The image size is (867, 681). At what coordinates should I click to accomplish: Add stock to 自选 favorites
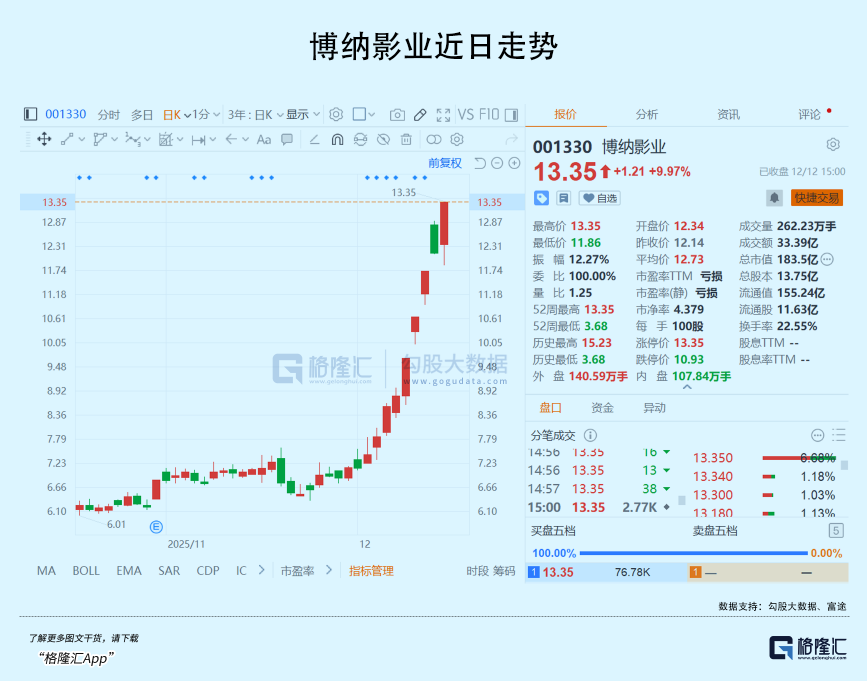tap(600, 198)
